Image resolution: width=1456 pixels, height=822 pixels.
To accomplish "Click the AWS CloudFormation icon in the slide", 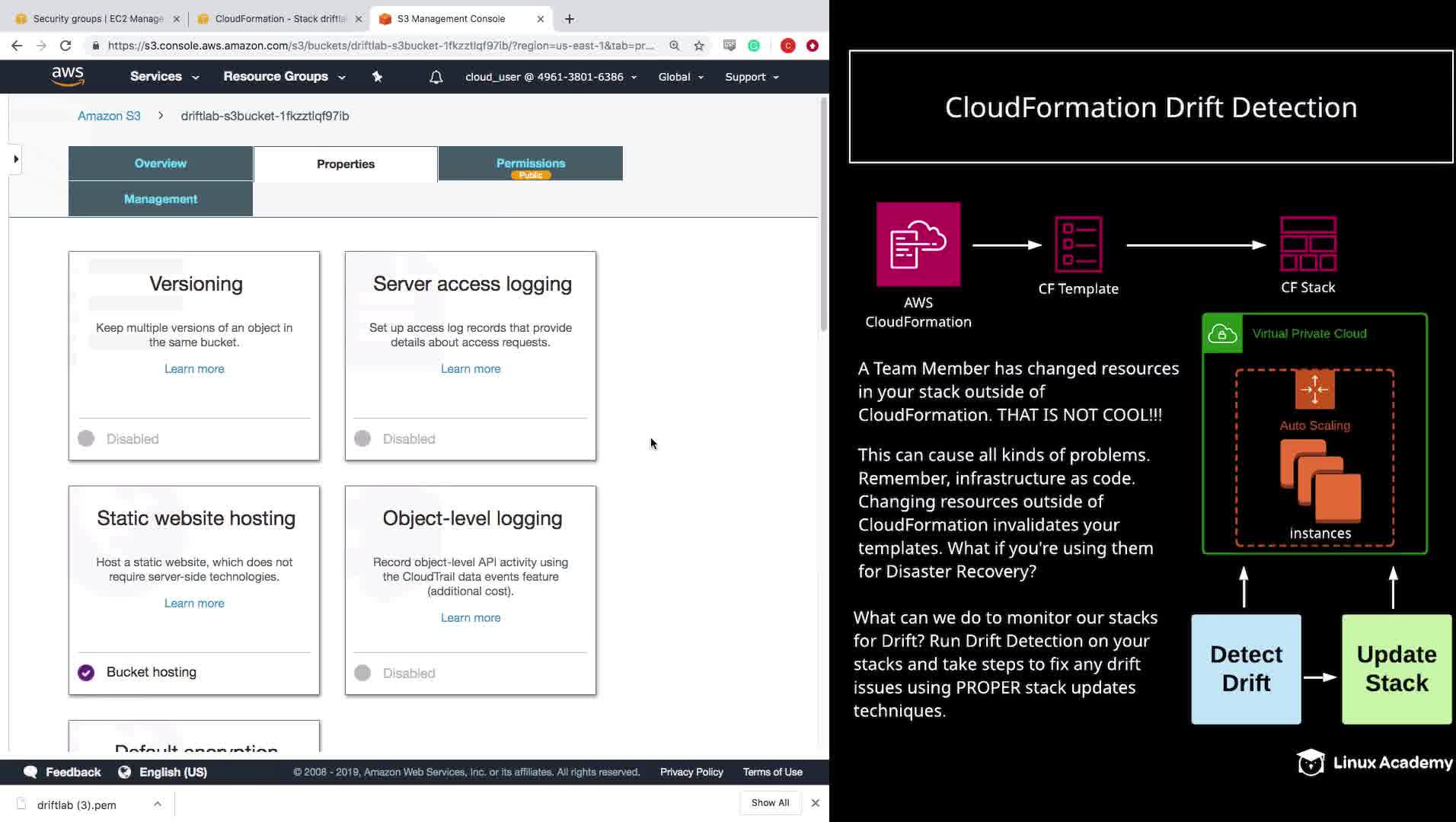I will [x=918, y=244].
